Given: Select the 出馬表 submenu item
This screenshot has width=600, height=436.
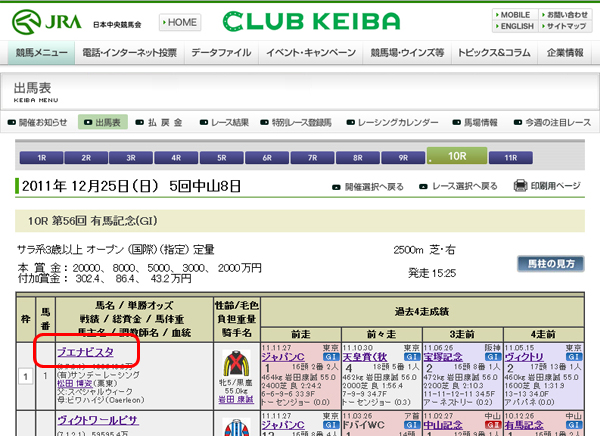Looking at the screenshot, I should [x=103, y=122].
